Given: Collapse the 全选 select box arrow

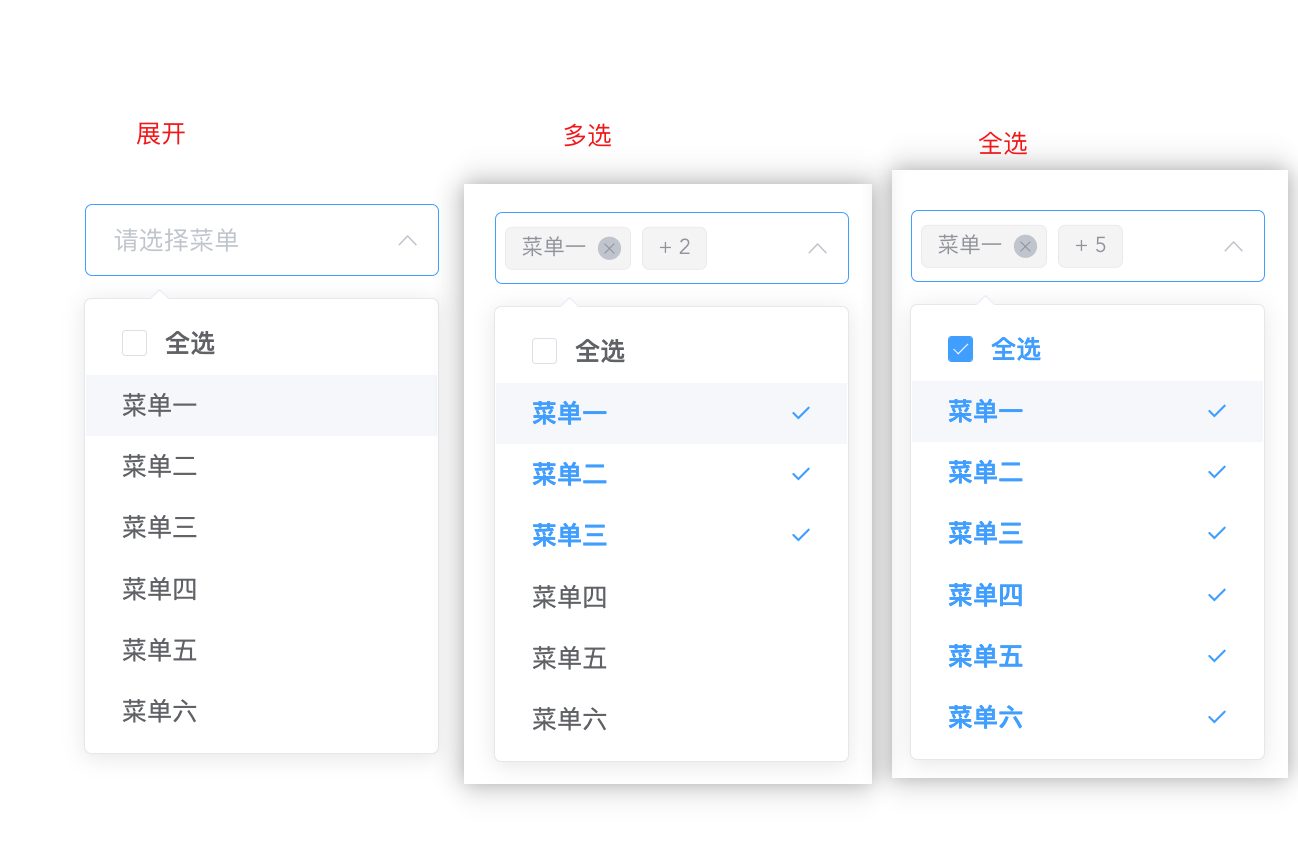Looking at the screenshot, I should (x=1233, y=246).
